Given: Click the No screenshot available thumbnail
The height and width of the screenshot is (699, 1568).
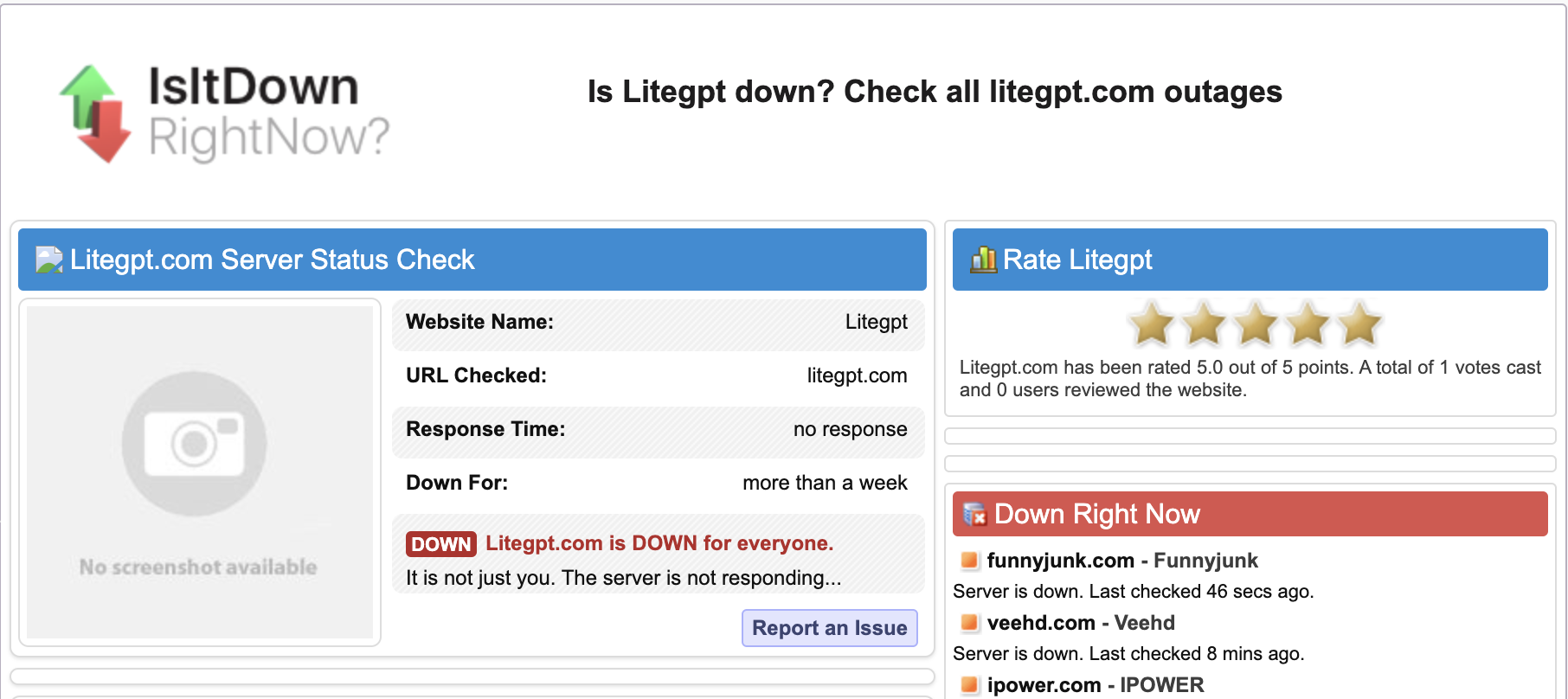Looking at the screenshot, I should [200, 472].
